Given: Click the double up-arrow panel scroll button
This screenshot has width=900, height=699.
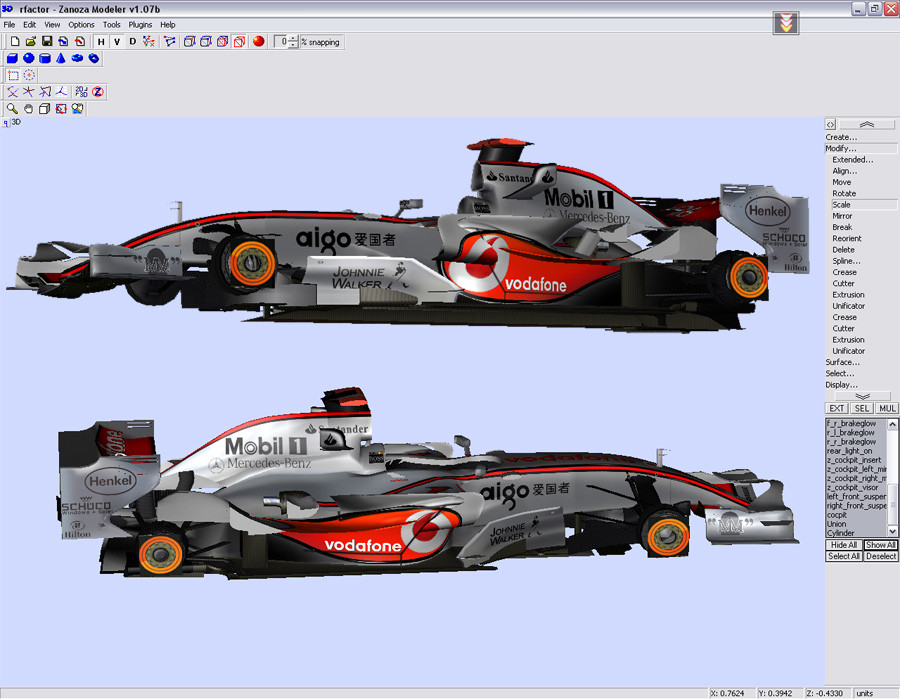Looking at the screenshot, I should tap(867, 124).
